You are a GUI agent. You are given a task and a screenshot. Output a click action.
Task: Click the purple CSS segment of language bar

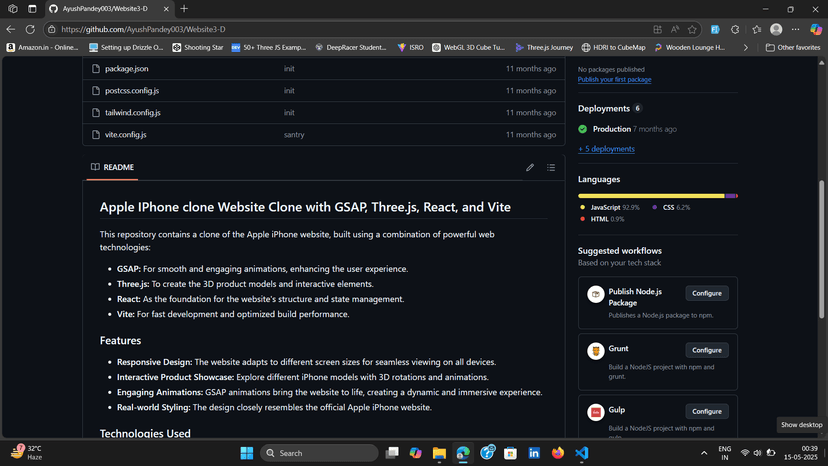point(730,196)
